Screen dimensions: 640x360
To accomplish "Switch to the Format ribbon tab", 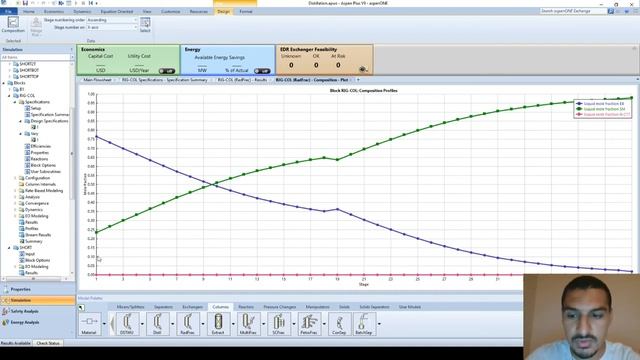I will (x=246, y=11).
